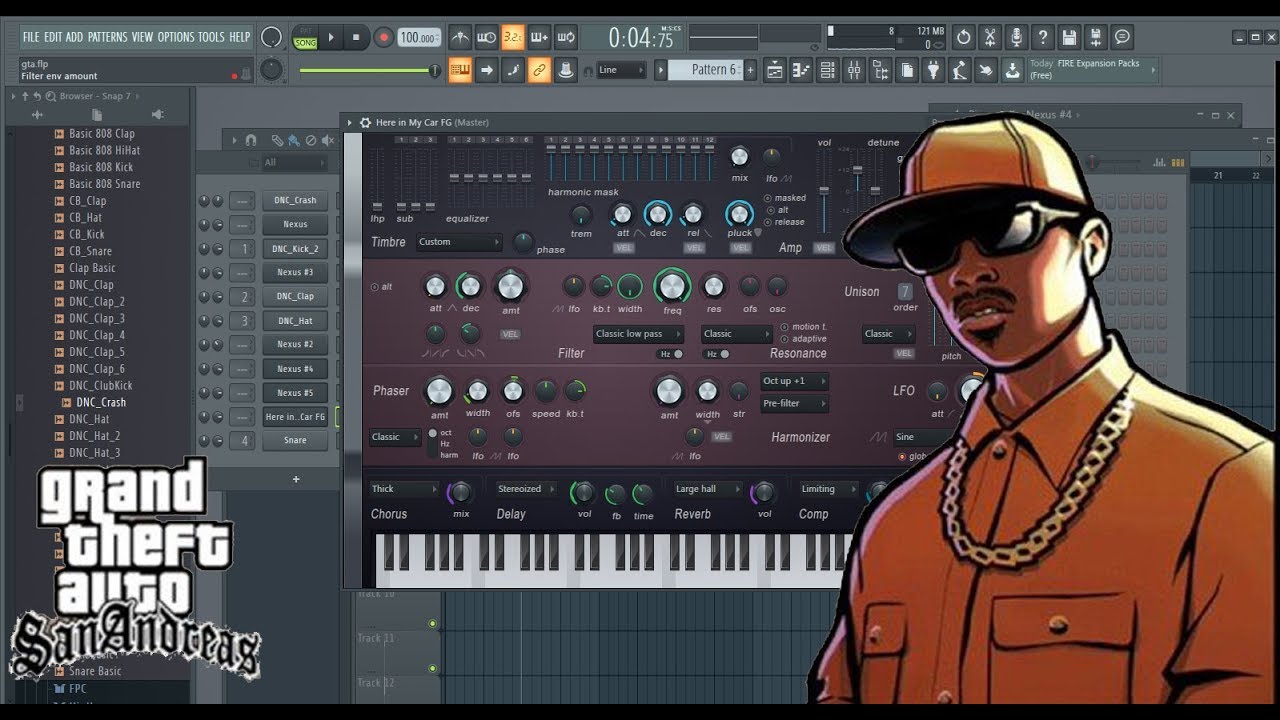Open plugin gear options in Here in My Car

pos(364,122)
